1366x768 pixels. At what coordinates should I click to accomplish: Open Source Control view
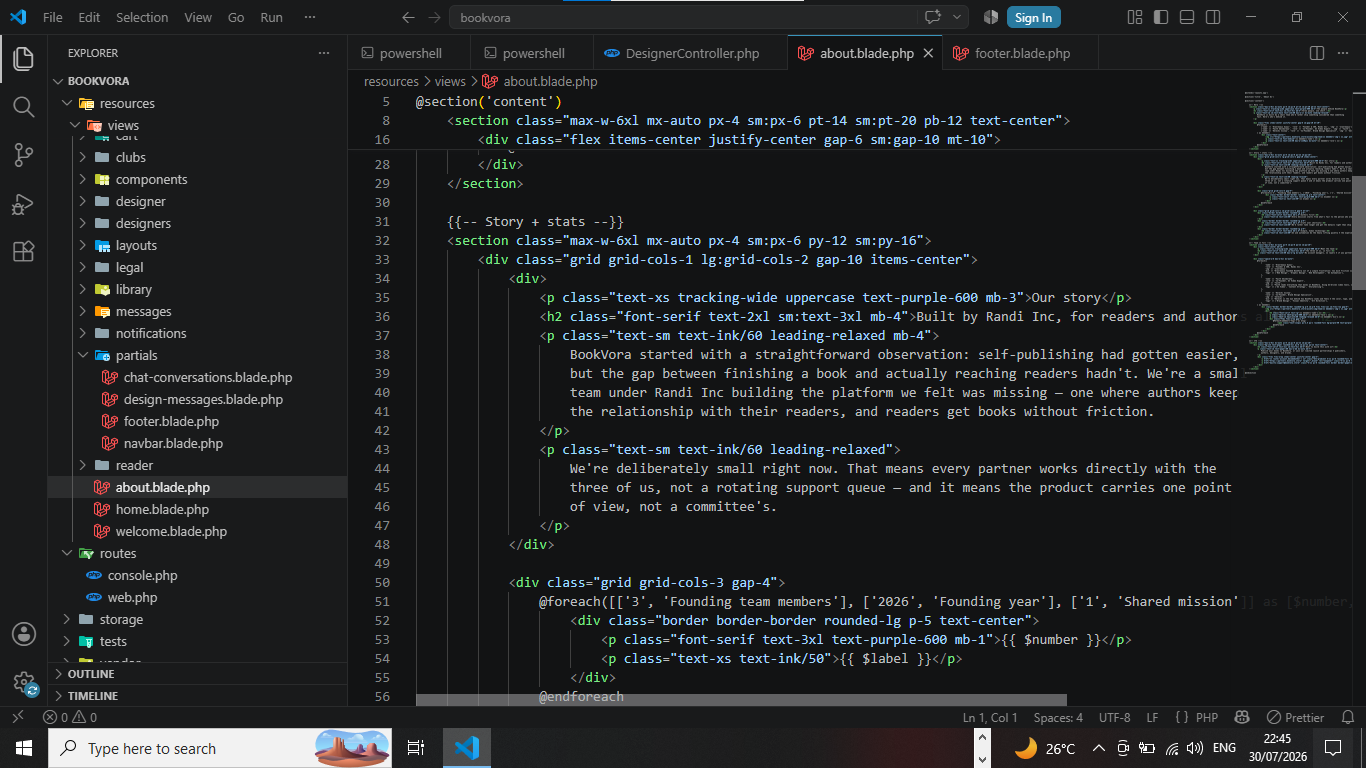point(23,155)
